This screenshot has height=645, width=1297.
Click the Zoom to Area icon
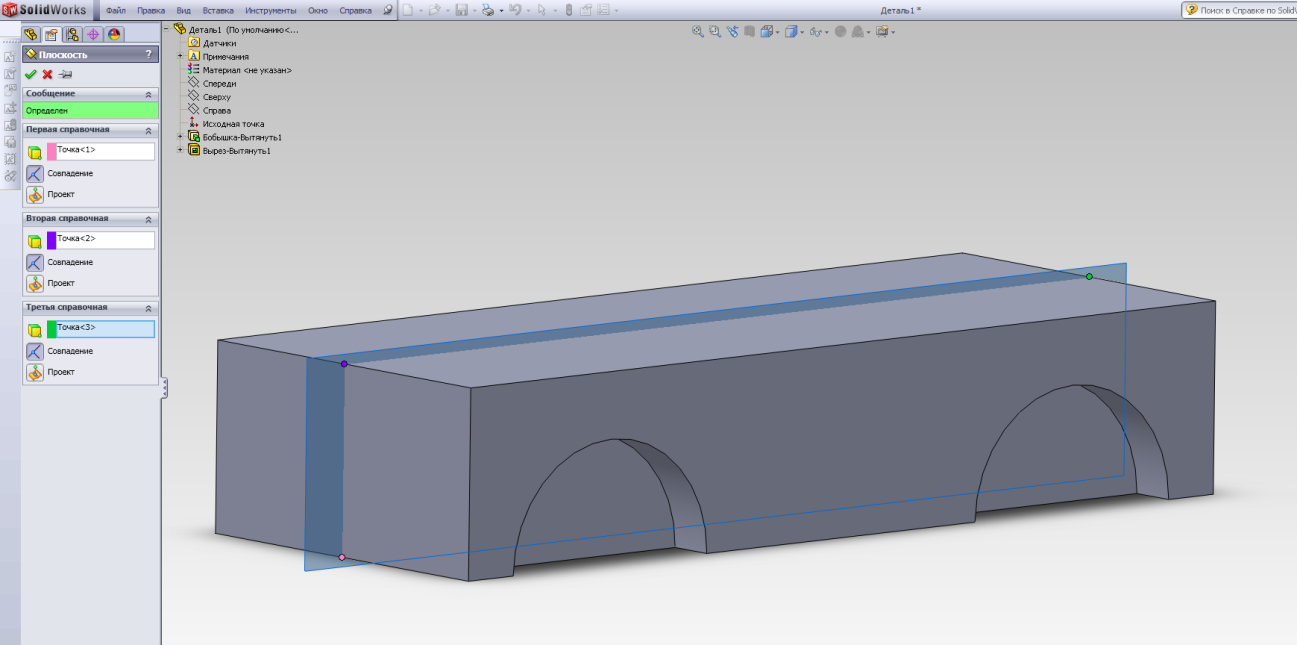[715, 32]
